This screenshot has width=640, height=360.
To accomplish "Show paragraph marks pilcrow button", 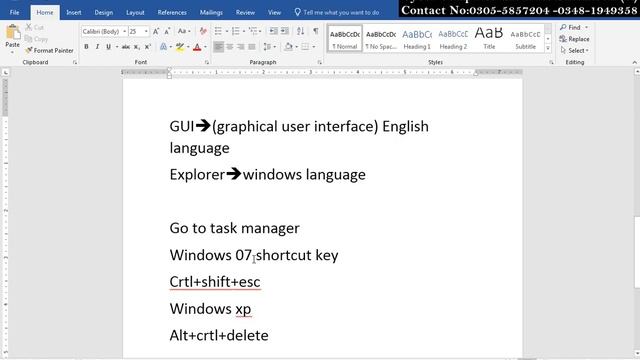I will coord(316,31).
